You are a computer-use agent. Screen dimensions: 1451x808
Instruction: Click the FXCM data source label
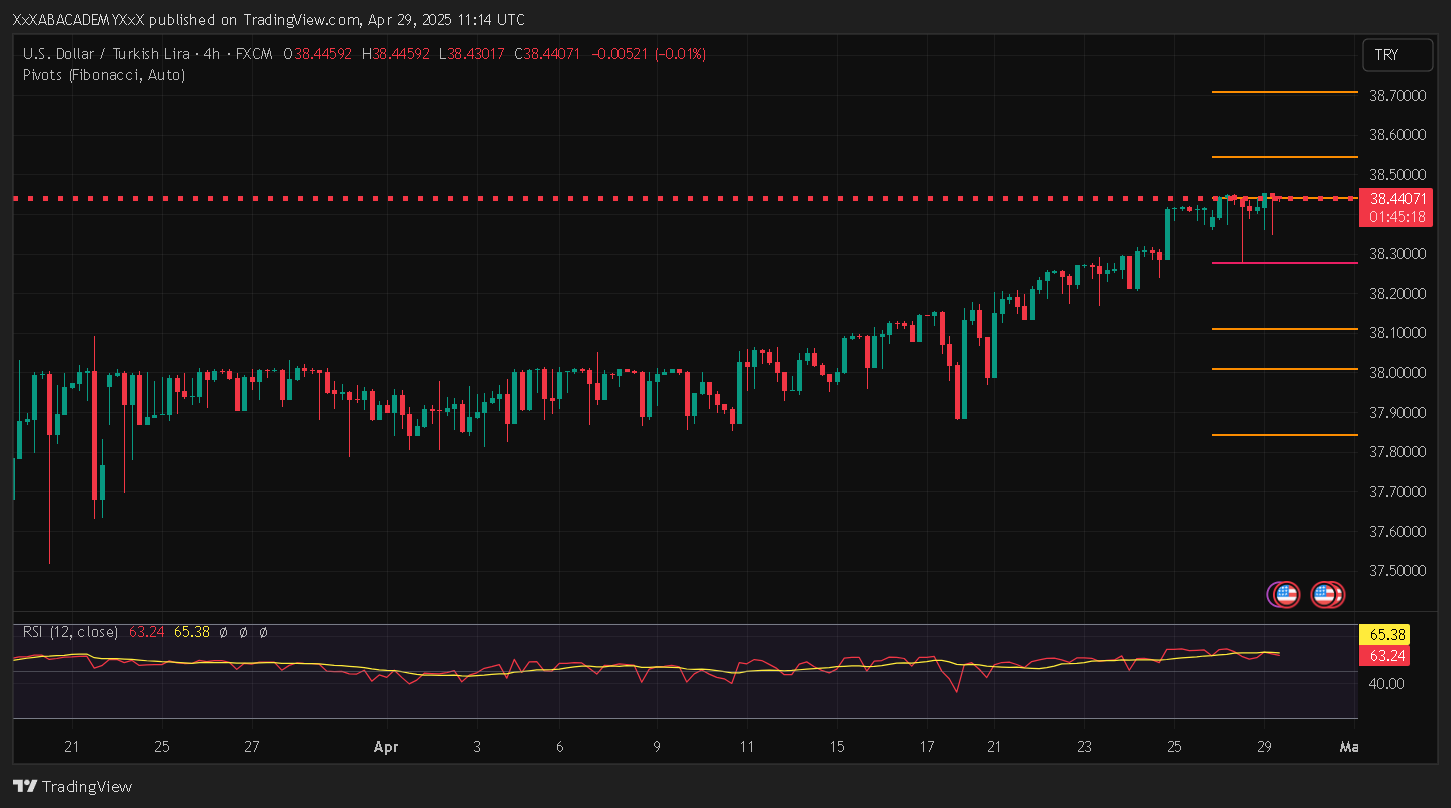(259, 54)
